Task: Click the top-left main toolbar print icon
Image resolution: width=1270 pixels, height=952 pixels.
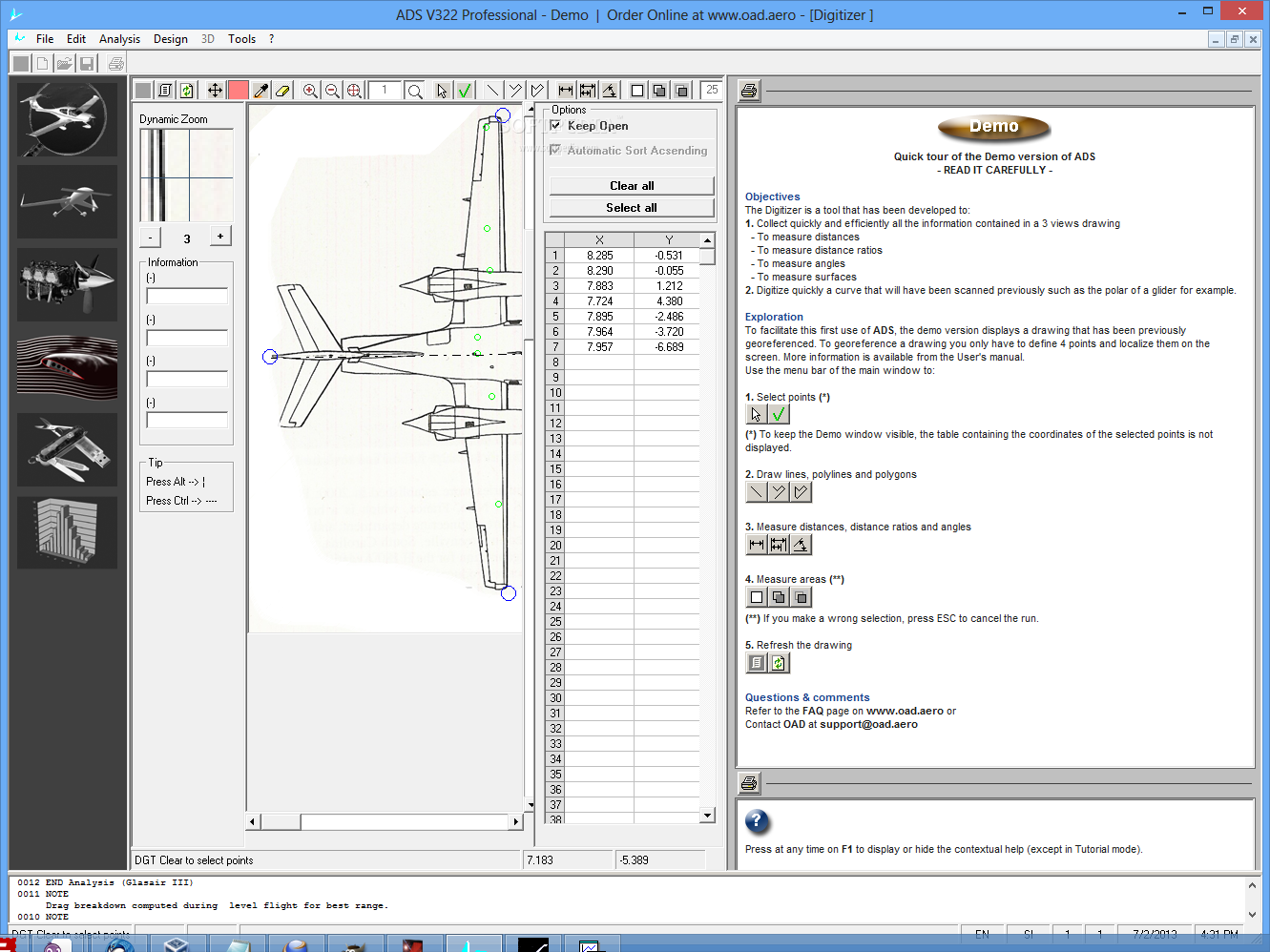Action: click(115, 64)
